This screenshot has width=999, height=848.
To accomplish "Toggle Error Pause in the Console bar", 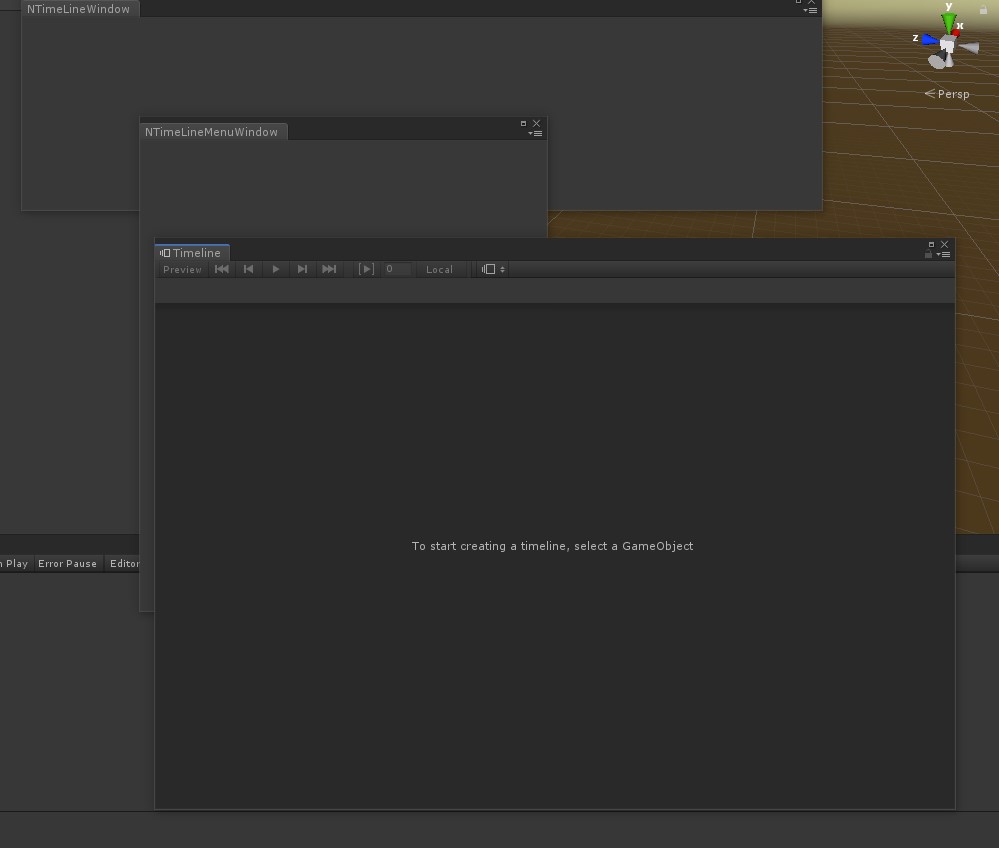I will pyautogui.click(x=68, y=563).
